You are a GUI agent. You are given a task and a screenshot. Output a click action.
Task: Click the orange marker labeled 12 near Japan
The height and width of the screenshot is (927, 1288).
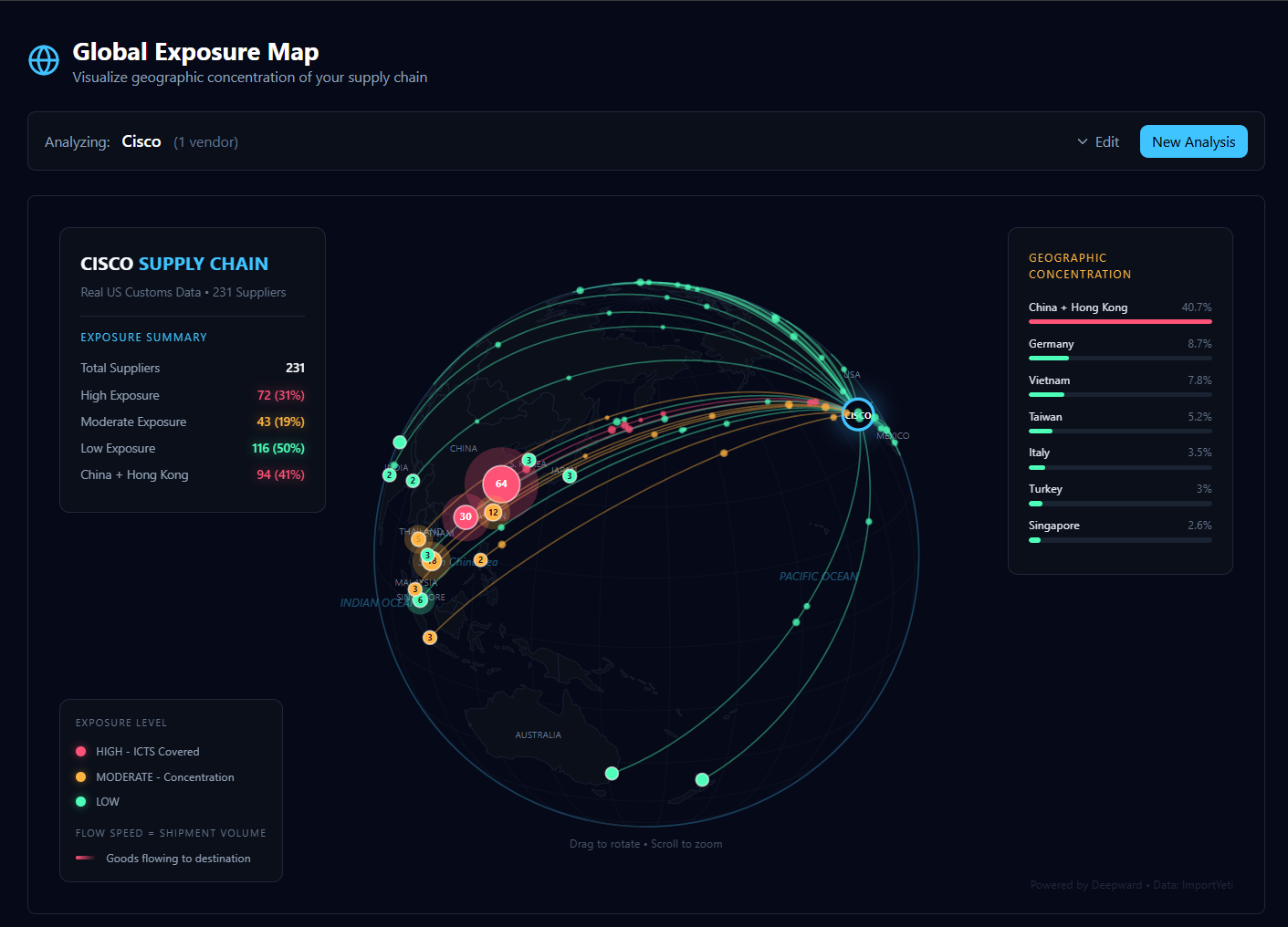[x=493, y=512]
